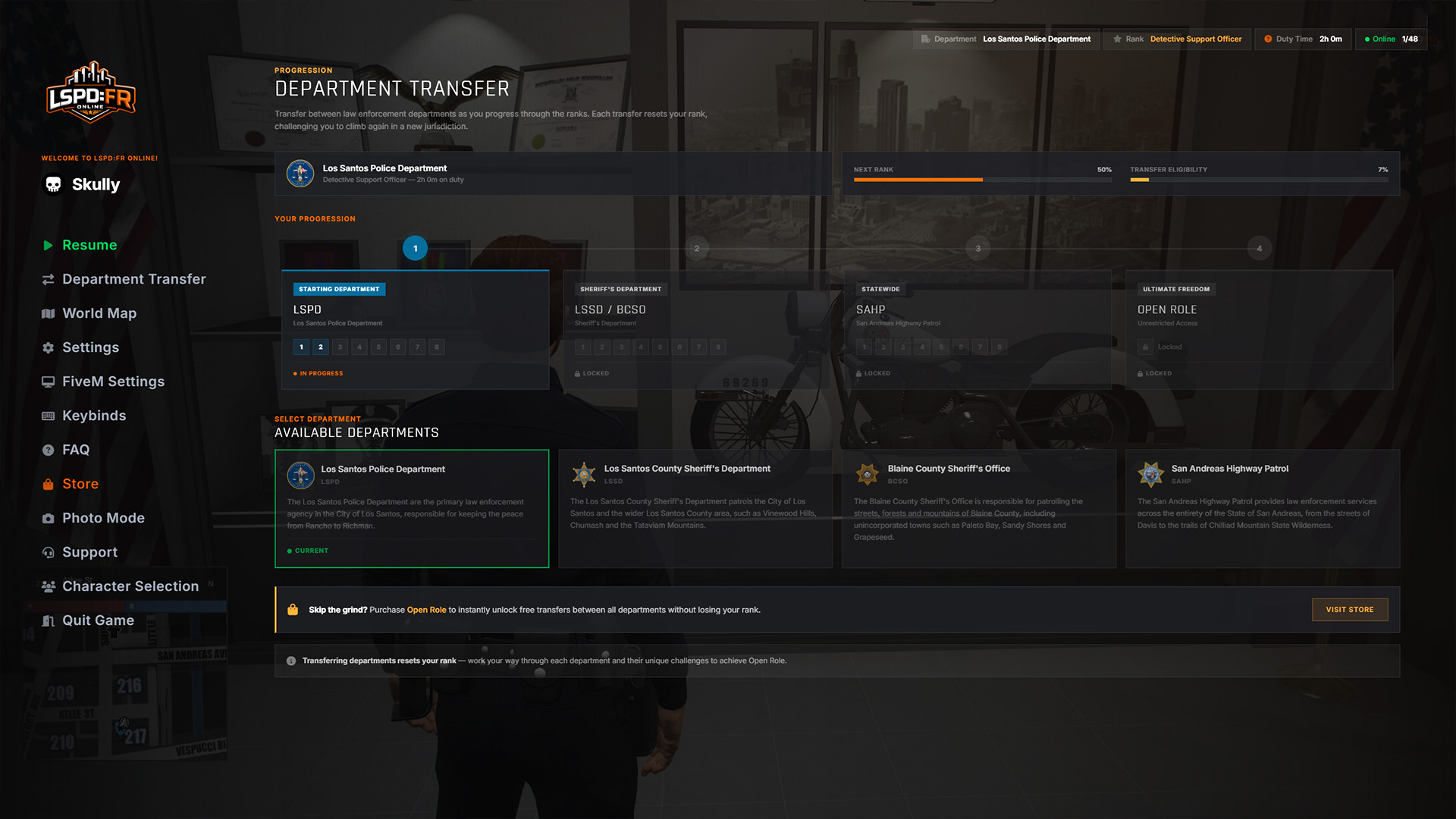Click progression step 2 circle marker

697,248
